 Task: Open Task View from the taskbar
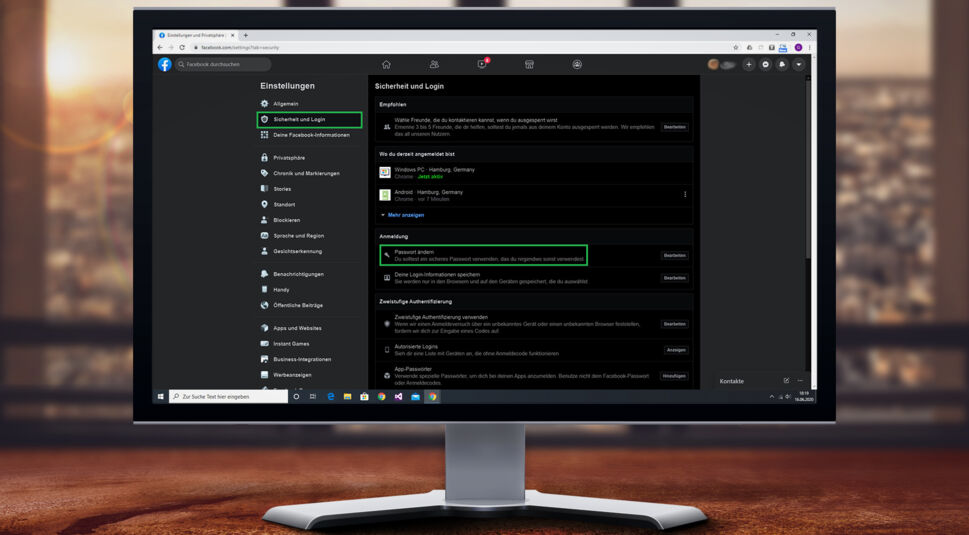[313, 397]
